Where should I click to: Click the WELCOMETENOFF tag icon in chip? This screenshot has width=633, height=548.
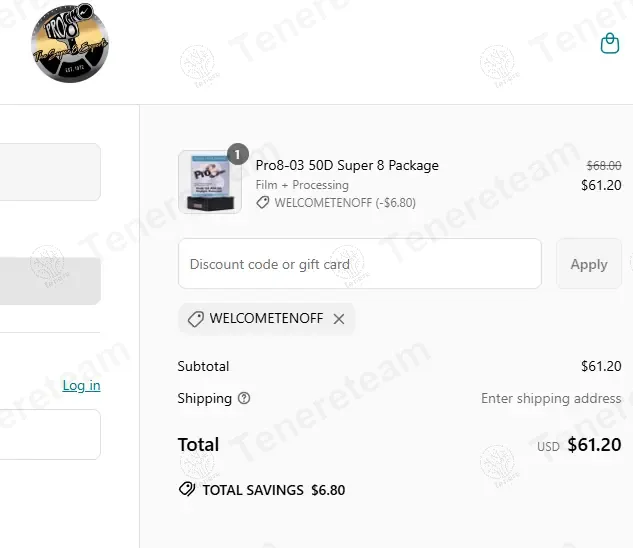coord(195,319)
